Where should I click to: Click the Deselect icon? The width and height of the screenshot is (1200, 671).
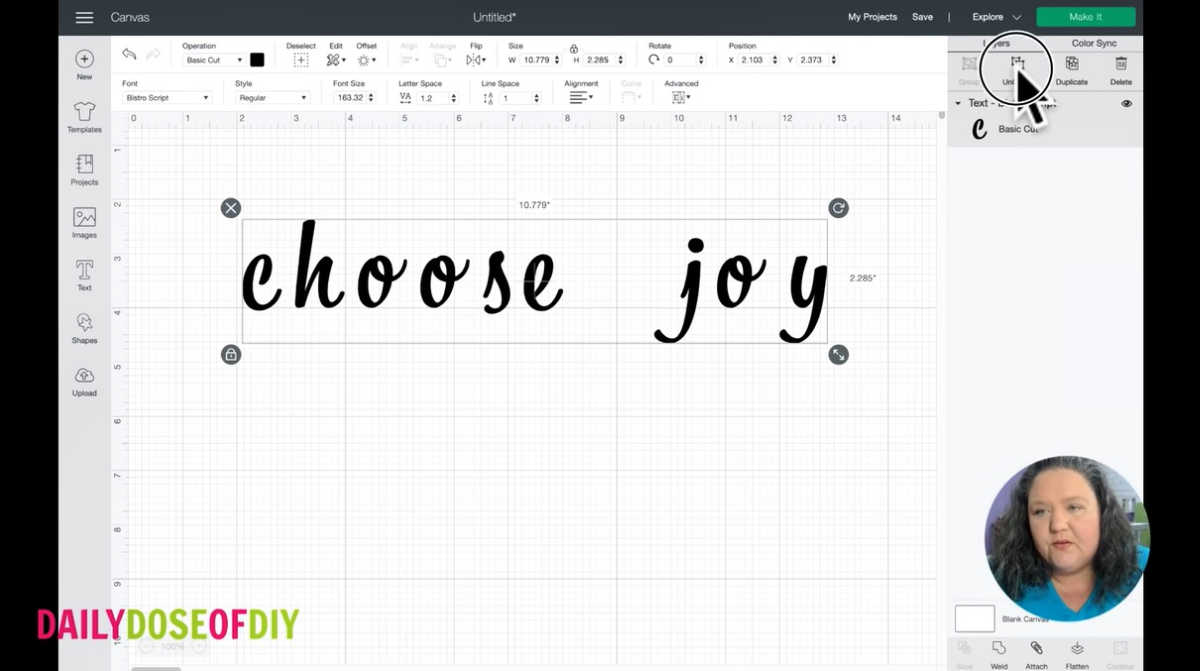(300, 60)
